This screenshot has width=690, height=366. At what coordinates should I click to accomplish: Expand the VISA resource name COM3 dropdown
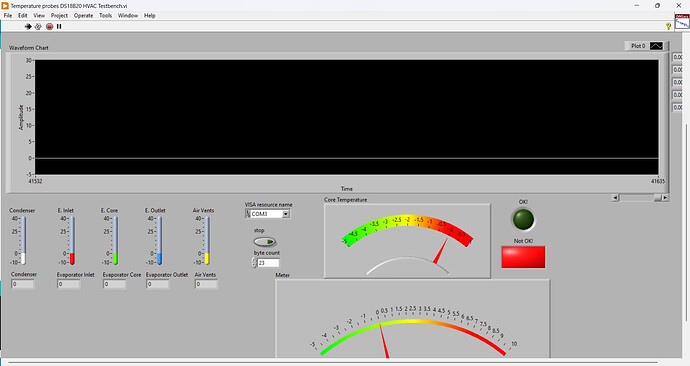pyautogui.click(x=286, y=214)
